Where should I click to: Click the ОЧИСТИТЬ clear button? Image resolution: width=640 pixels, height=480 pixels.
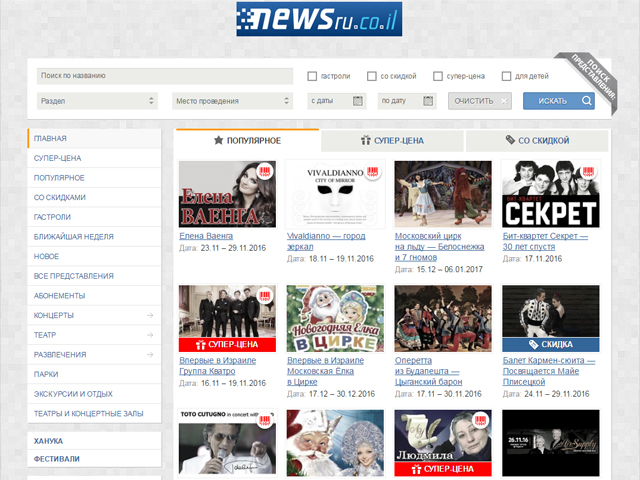[x=480, y=101]
